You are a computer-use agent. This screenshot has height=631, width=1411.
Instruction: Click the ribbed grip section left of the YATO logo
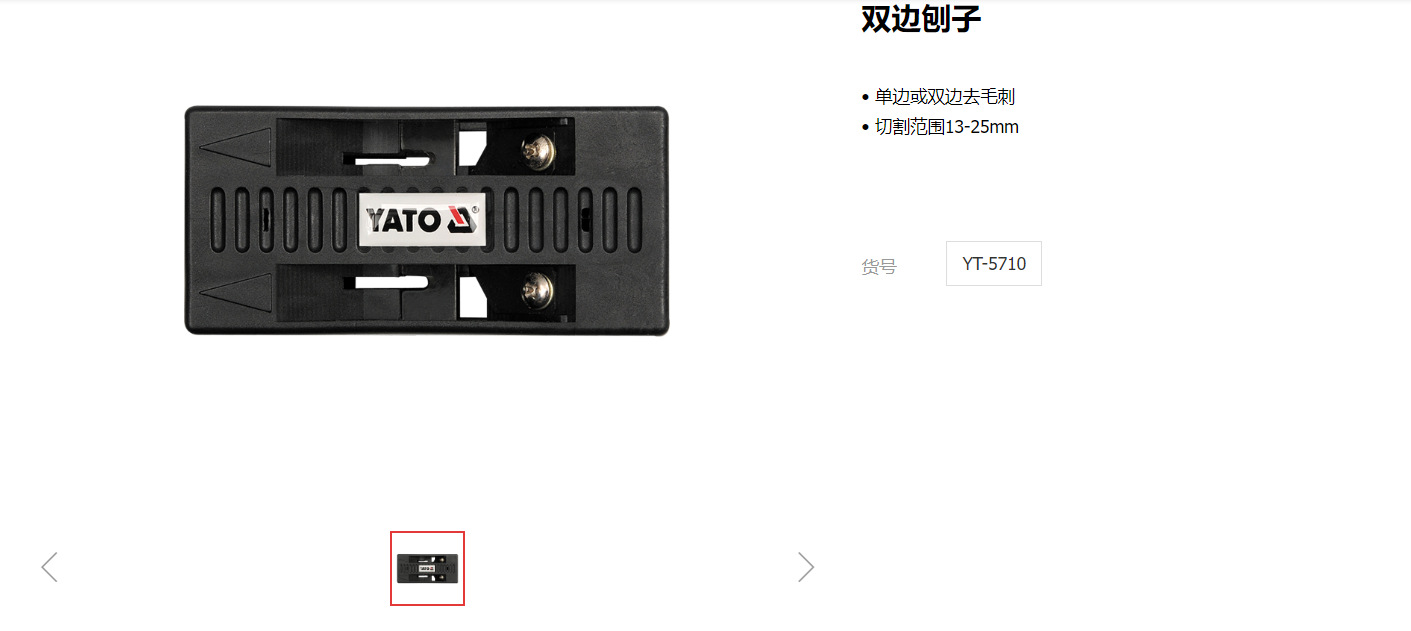pyautogui.click(x=284, y=220)
